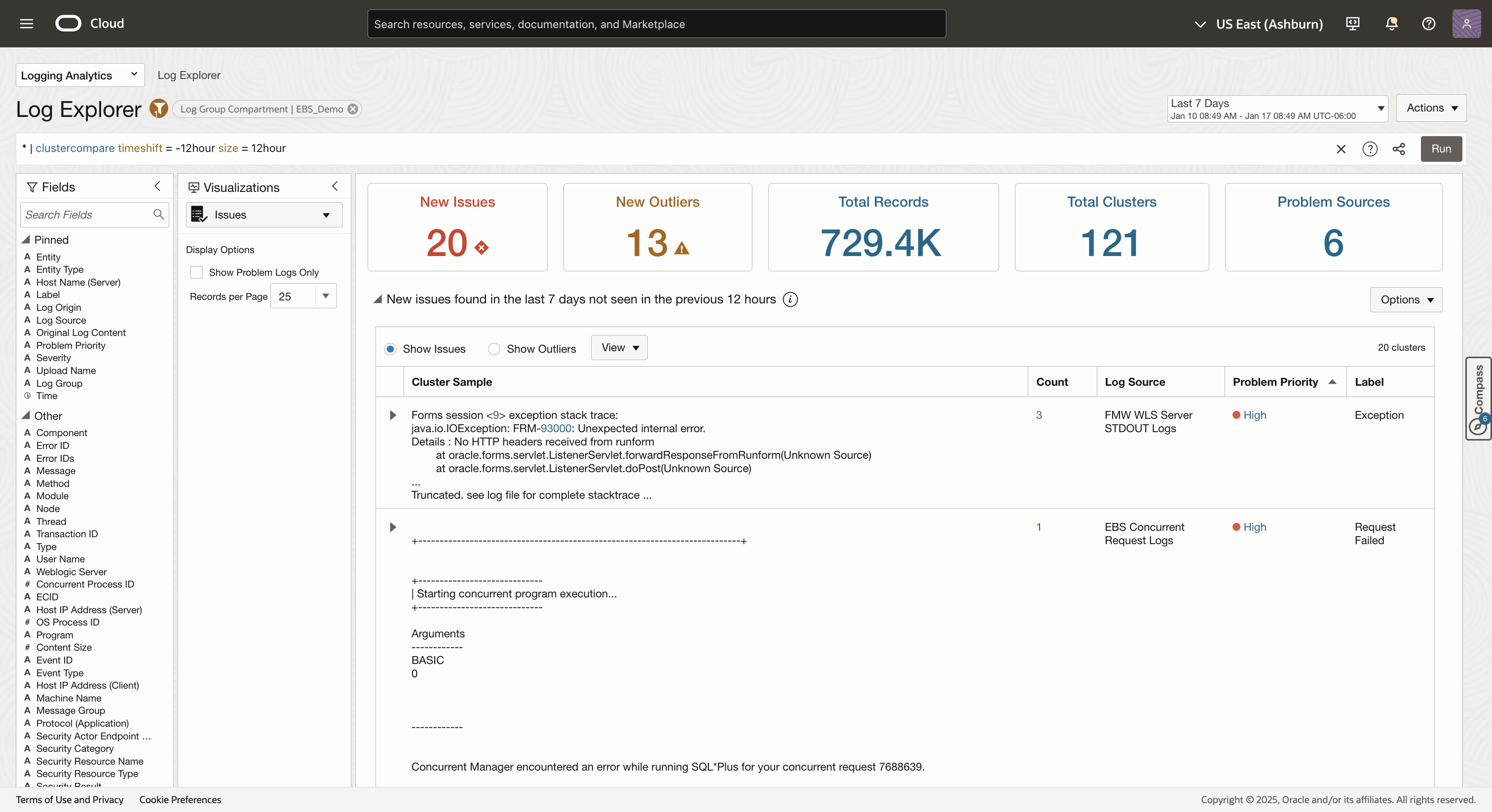Open the Actions menu
The height and width of the screenshot is (812, 1492).
click(x=1431, y=108)
